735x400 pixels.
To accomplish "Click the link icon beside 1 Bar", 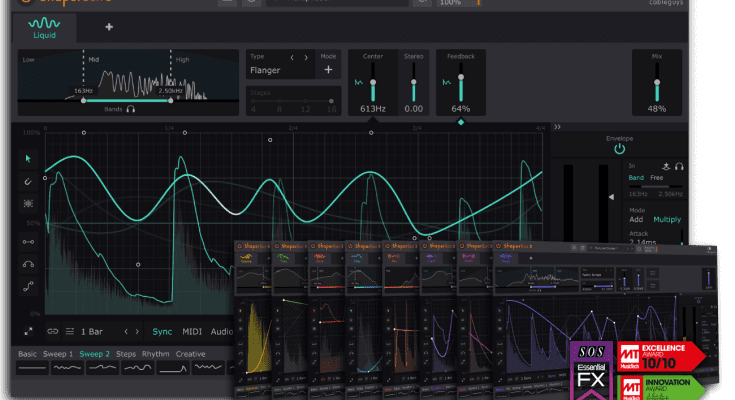I will [x=52, y=331].
